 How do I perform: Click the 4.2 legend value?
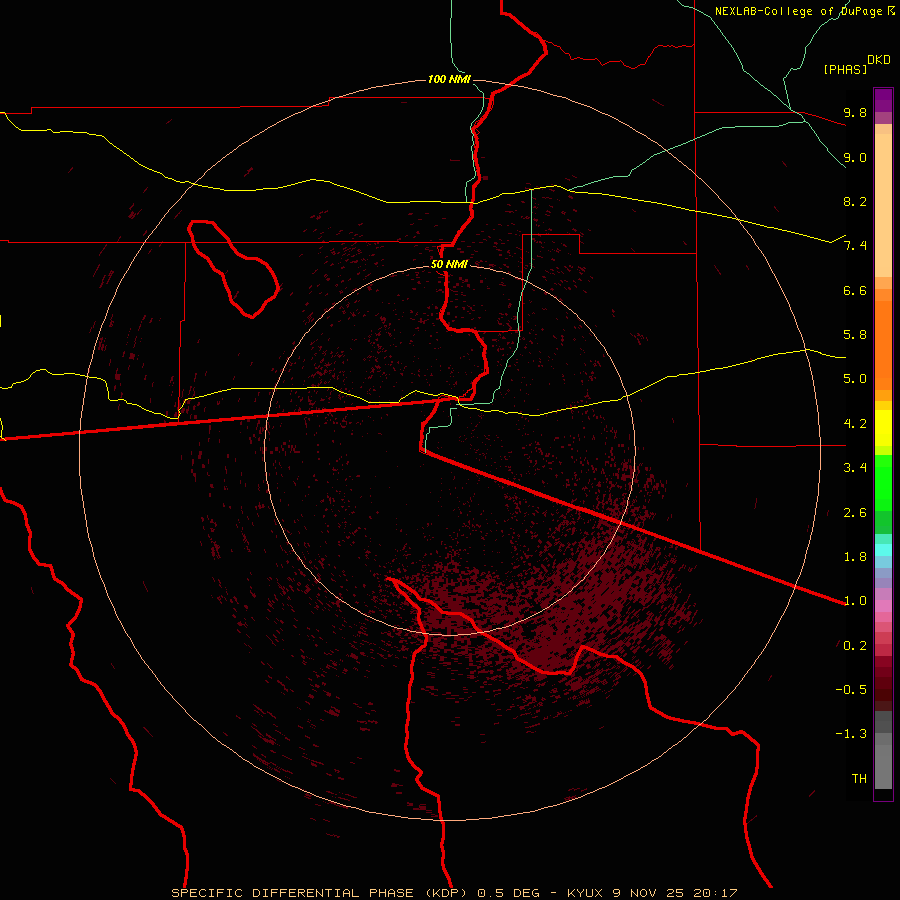[x=855, y=424]
